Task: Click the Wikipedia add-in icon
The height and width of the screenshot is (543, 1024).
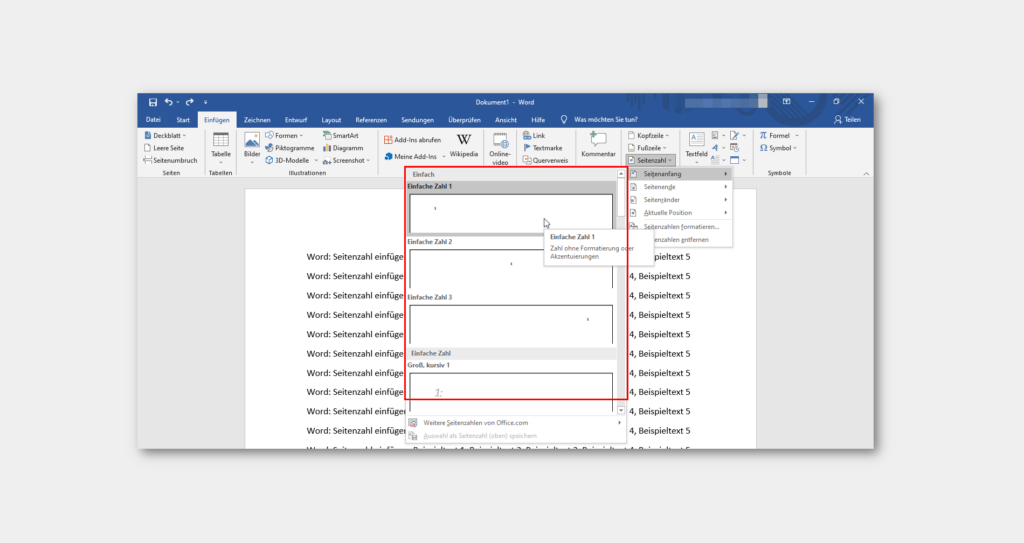Action: tap(463, 145)
